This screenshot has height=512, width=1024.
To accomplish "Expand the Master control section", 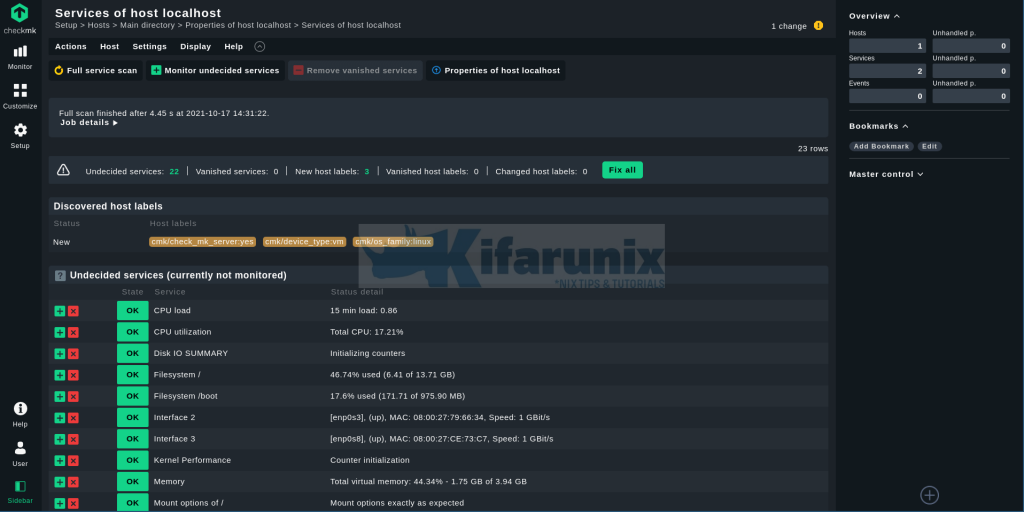I will (x=886, y=174).
